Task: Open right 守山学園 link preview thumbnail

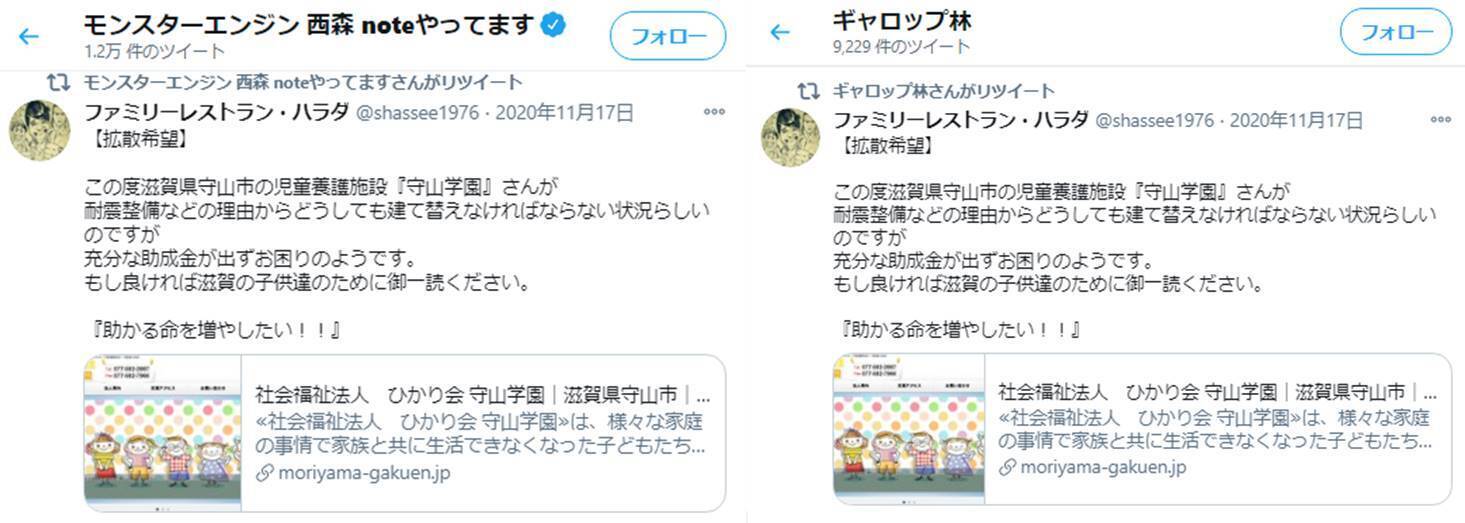Action: (908, 428)
